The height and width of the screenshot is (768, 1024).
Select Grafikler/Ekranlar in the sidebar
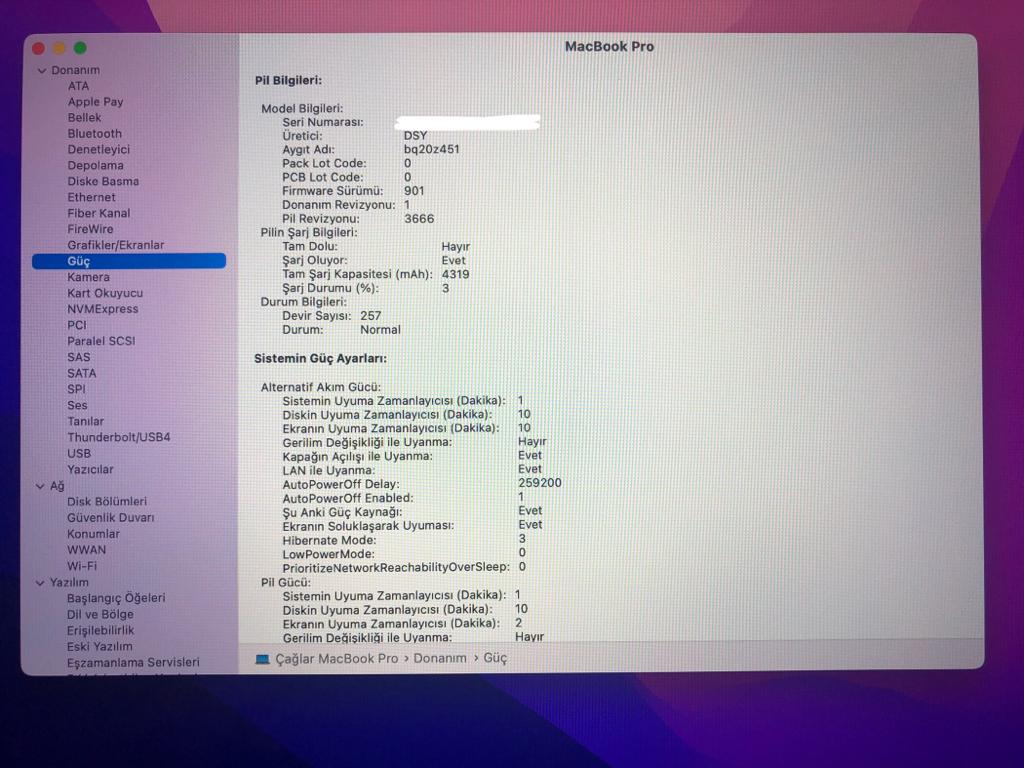click(x=115, y=245)
